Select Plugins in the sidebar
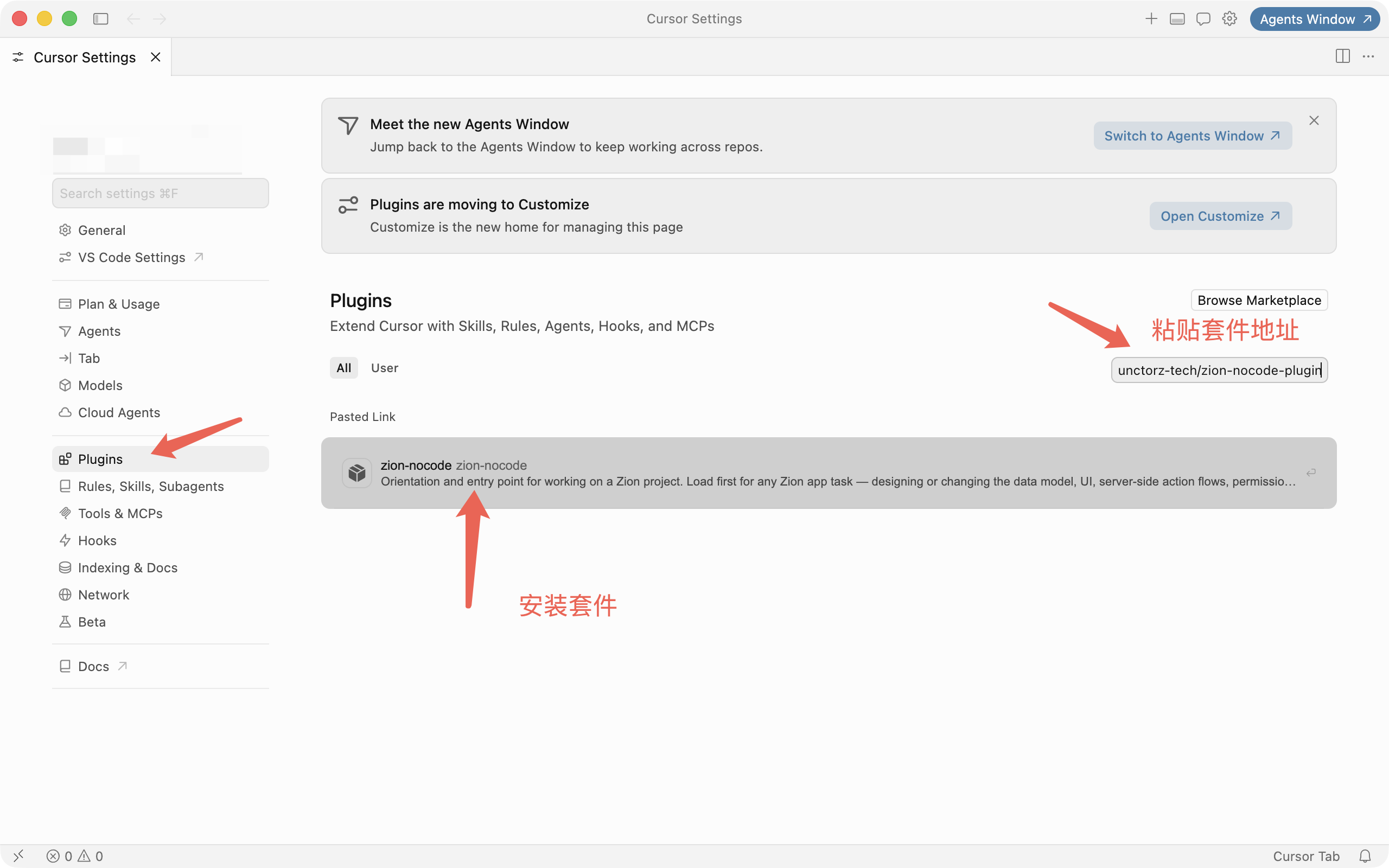The width and height of the screenshot is (1389, 868). click(x=160, y=459)
